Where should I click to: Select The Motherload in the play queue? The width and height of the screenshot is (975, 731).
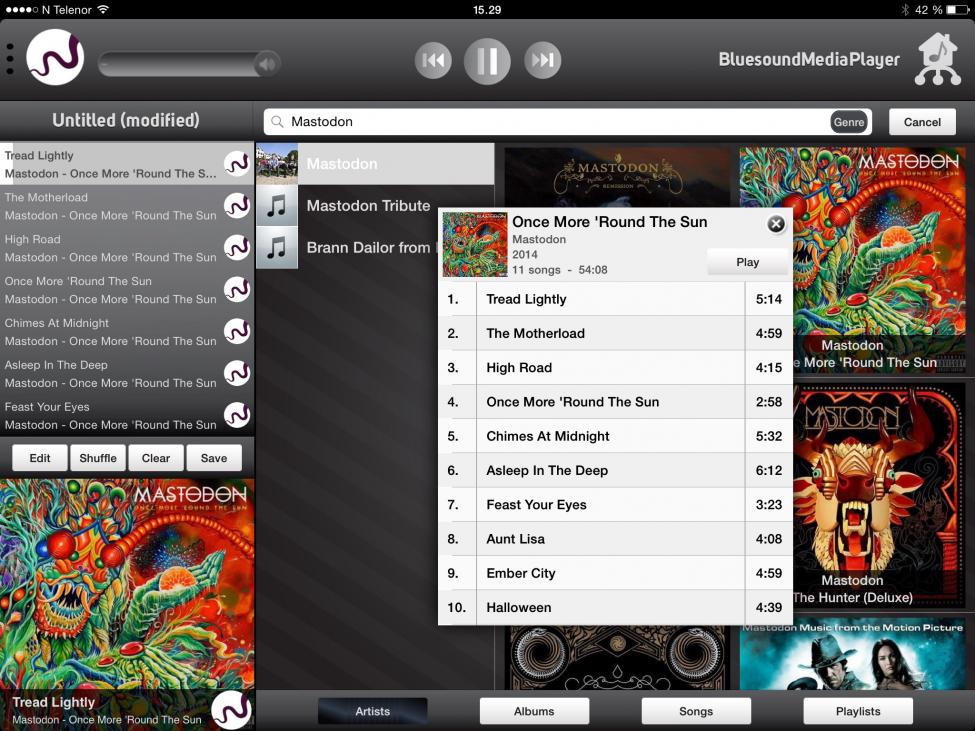(127, 206)
